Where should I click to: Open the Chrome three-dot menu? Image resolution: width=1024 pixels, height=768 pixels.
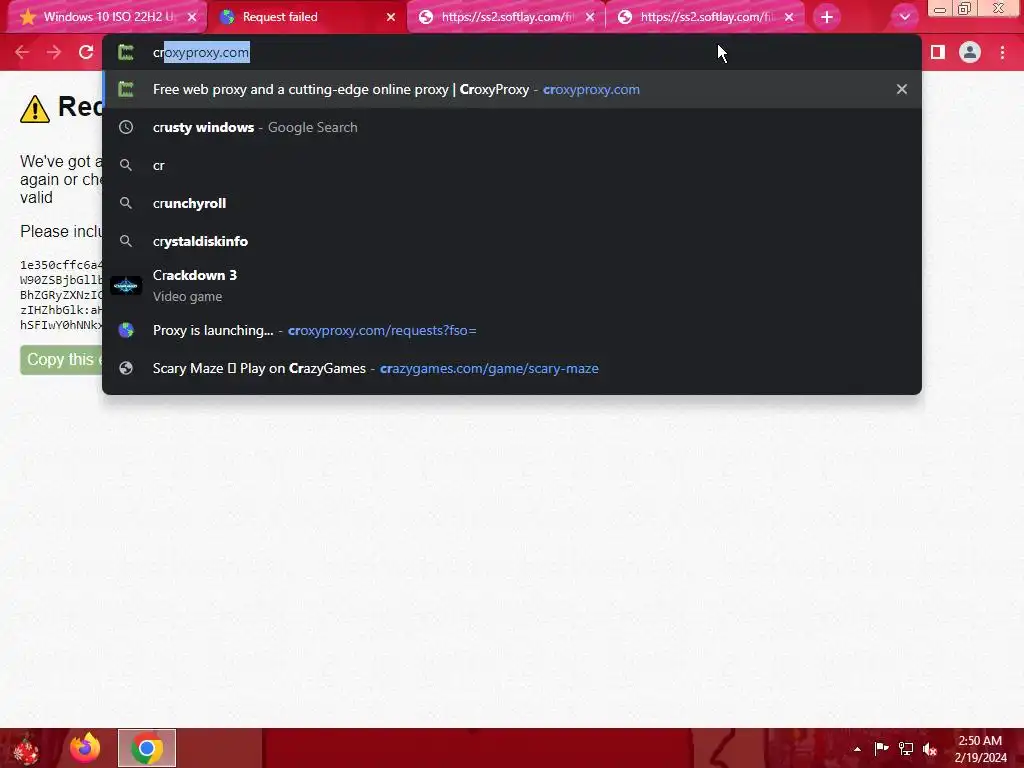[1002, 52]
